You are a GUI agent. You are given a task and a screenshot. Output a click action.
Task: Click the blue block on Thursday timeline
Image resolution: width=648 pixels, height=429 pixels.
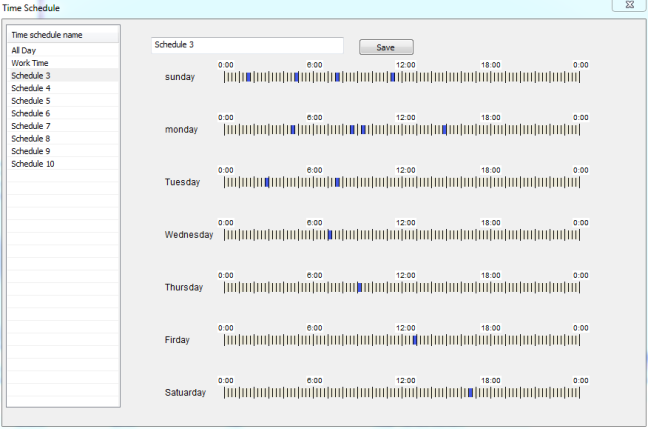tap(359, 287)
